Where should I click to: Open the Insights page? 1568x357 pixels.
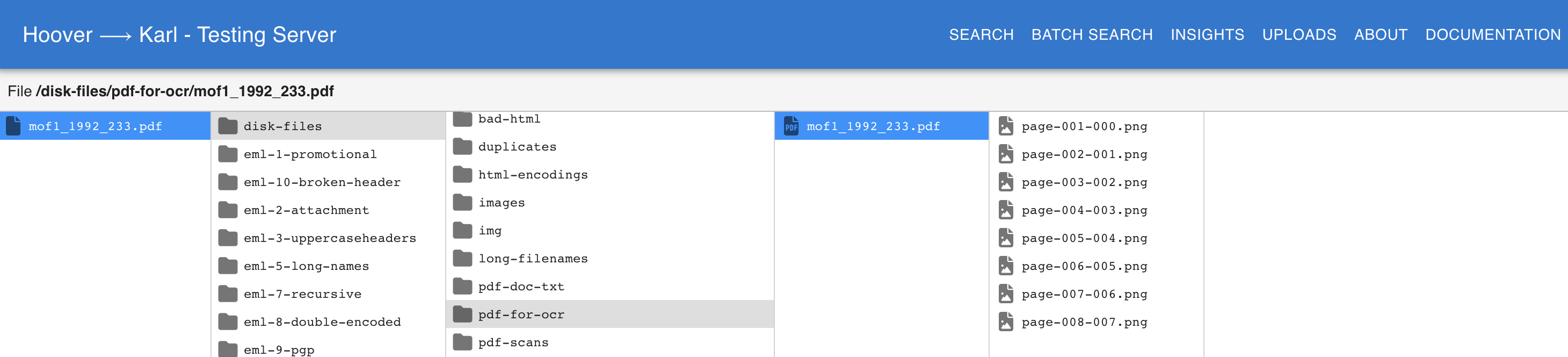[1207, 35]
